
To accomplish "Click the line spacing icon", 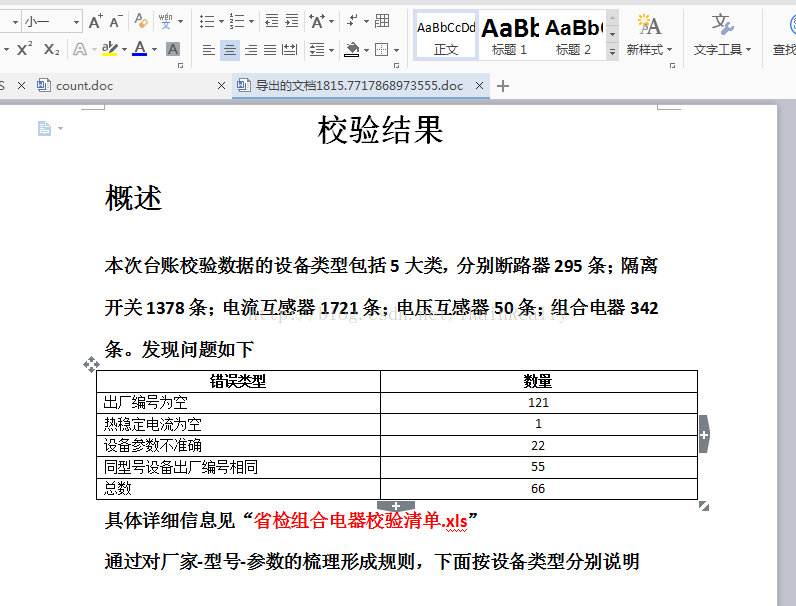I will click(x=317, y=50).
